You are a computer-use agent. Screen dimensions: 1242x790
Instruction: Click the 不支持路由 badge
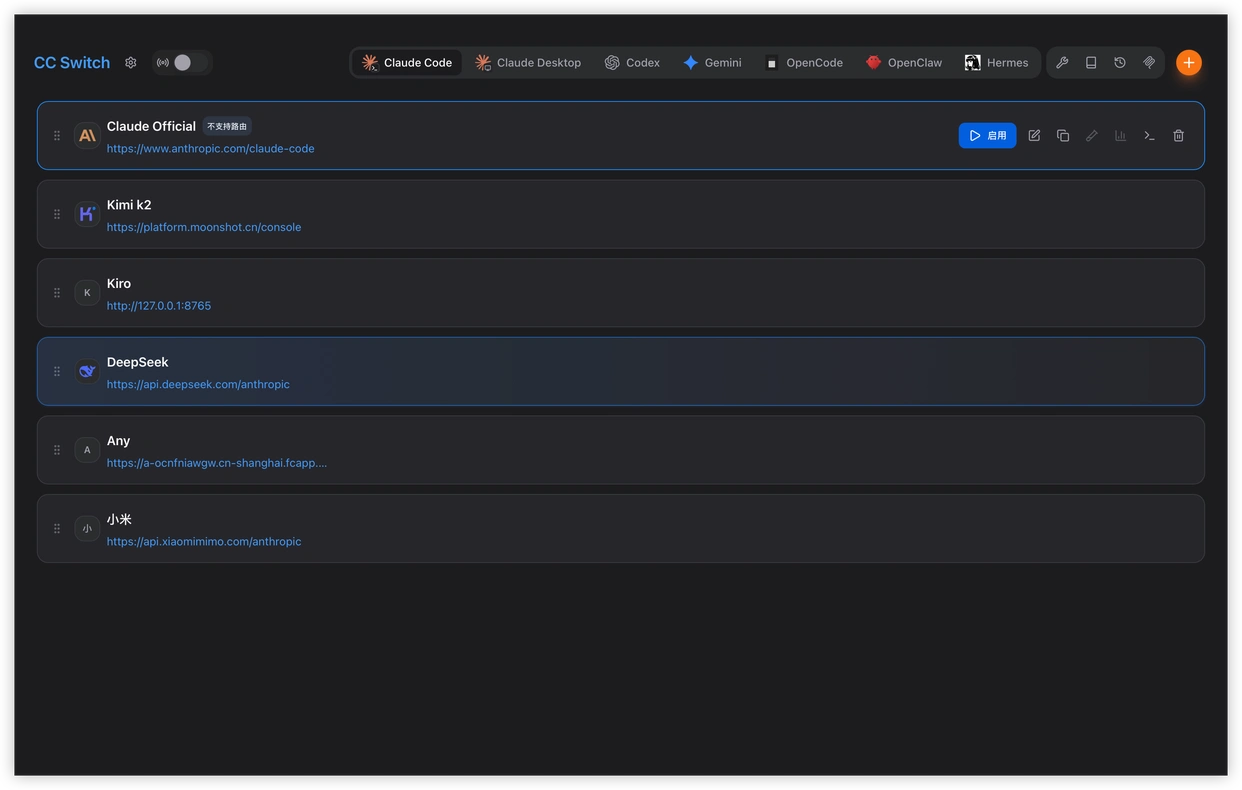227,126
